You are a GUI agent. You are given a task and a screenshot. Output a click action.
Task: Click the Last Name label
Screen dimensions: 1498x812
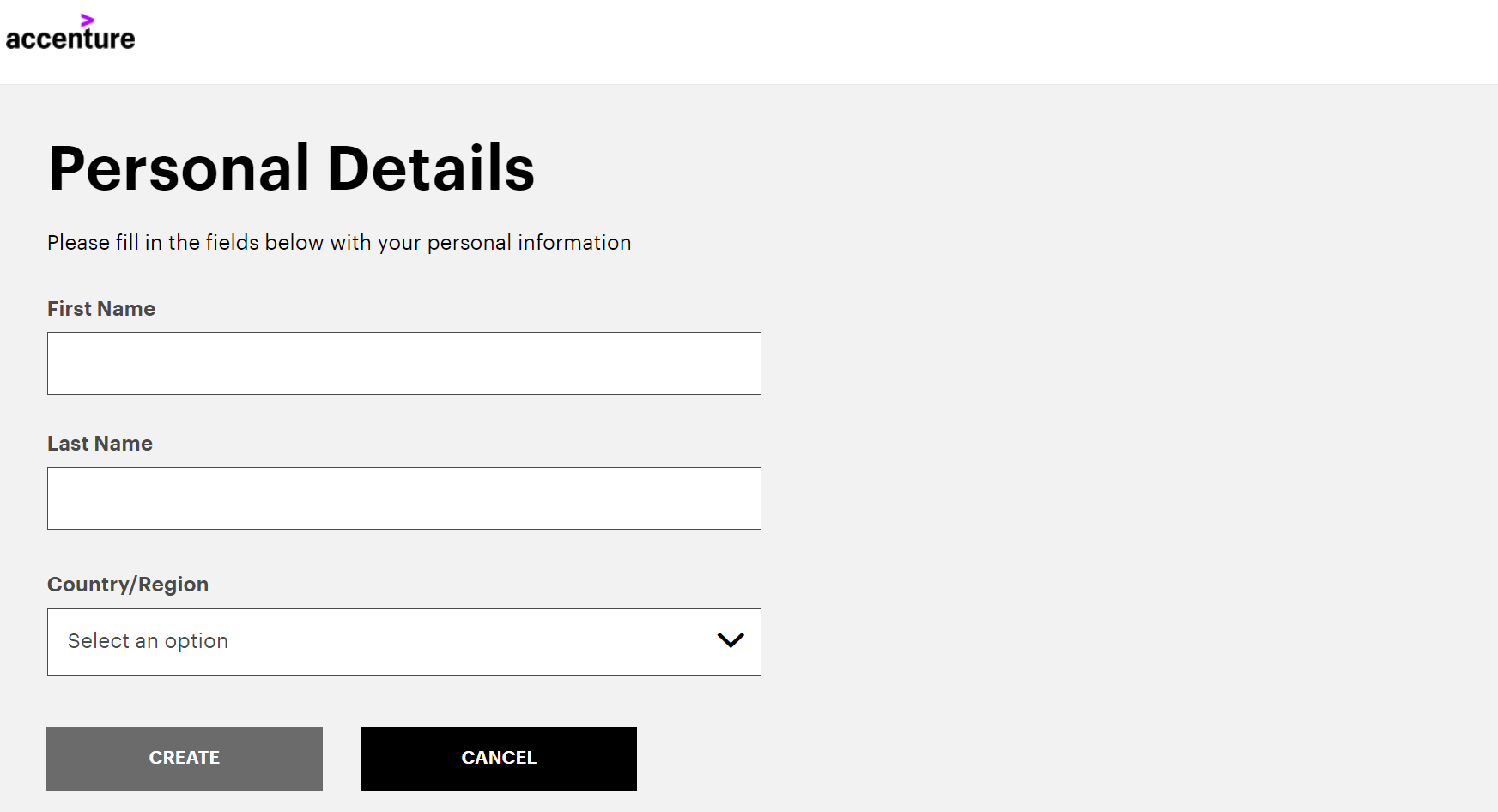100,444
